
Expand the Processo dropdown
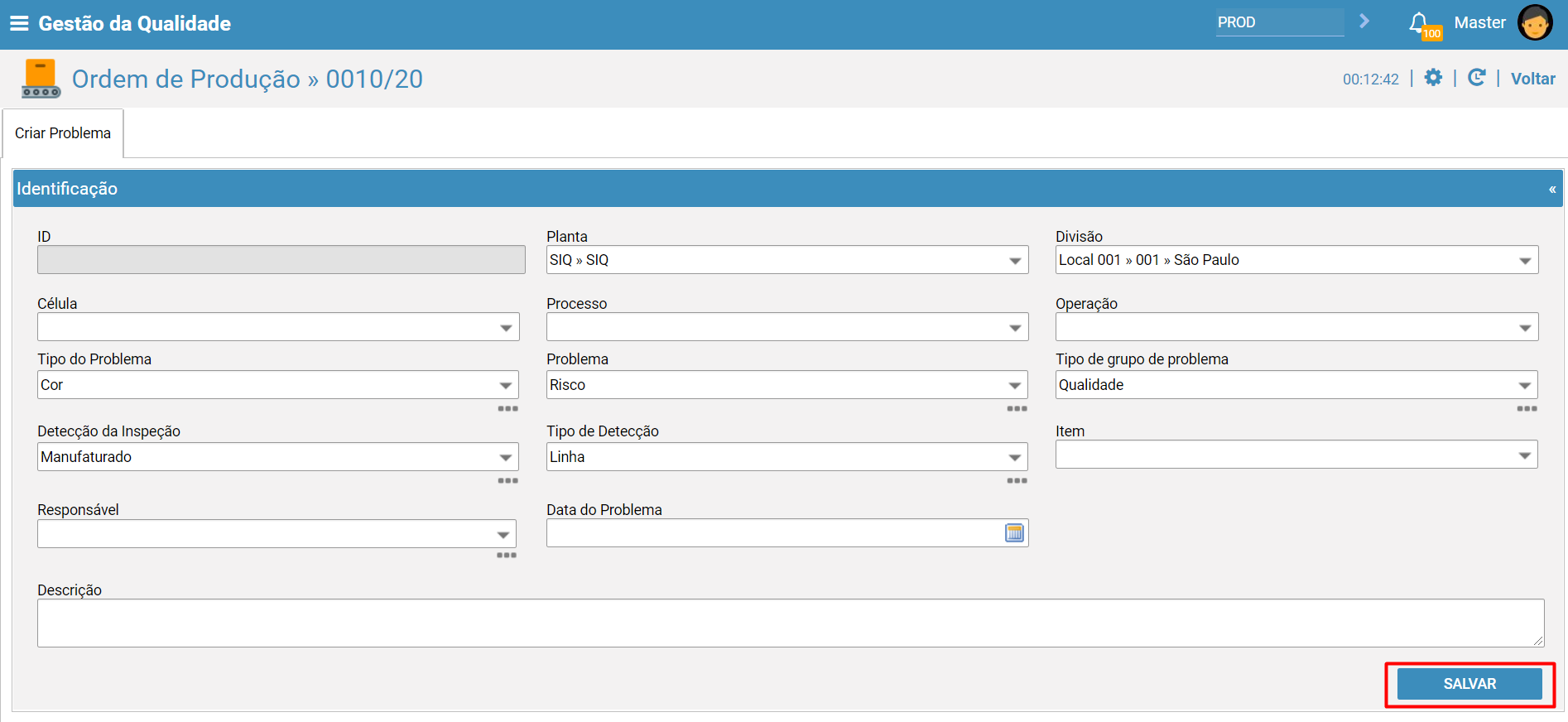pos(787,327)
